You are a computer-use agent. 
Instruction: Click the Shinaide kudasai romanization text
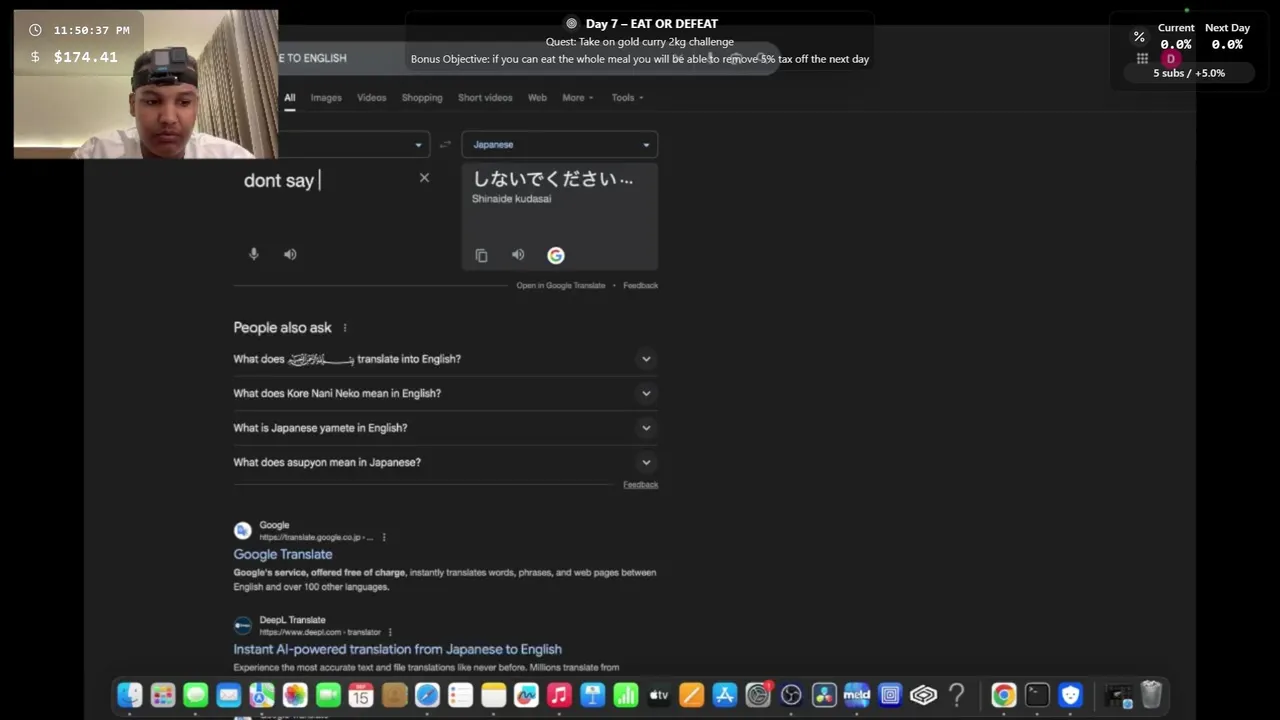[x=511, y=199]
